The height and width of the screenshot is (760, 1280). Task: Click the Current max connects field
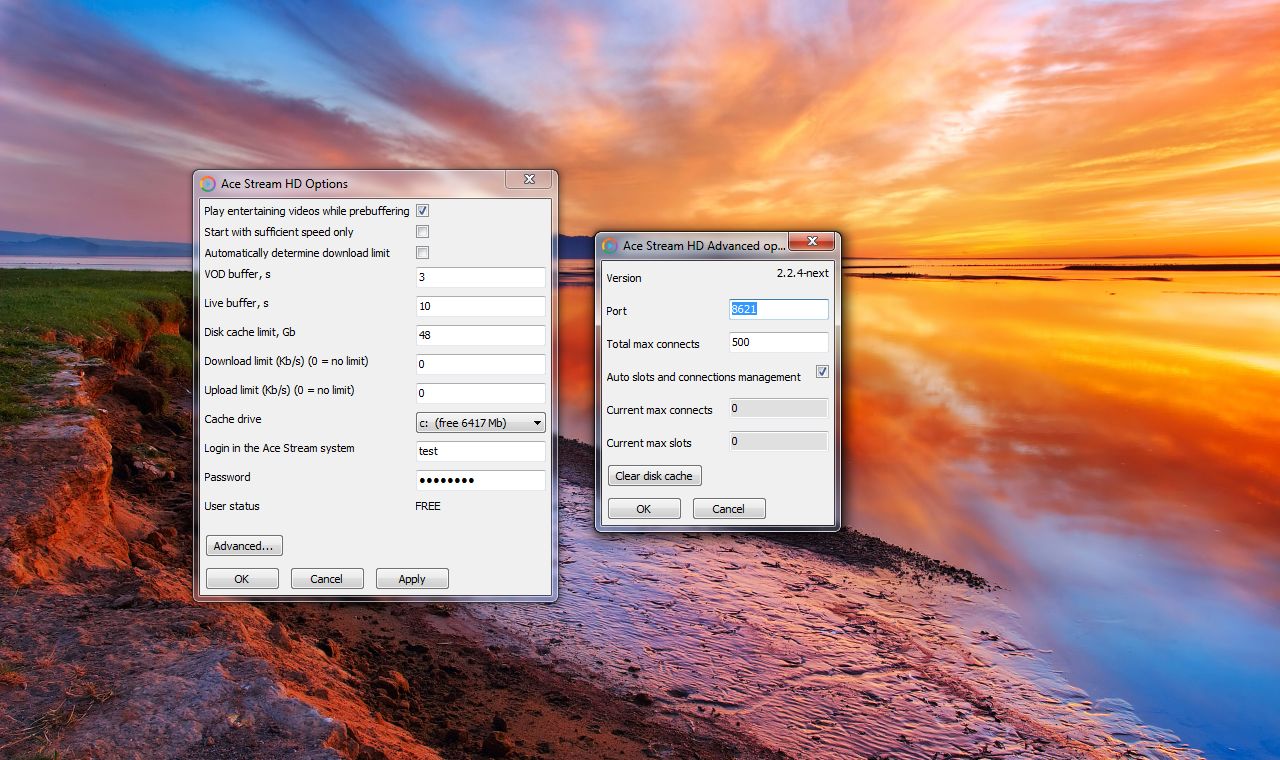coord(779,408)
